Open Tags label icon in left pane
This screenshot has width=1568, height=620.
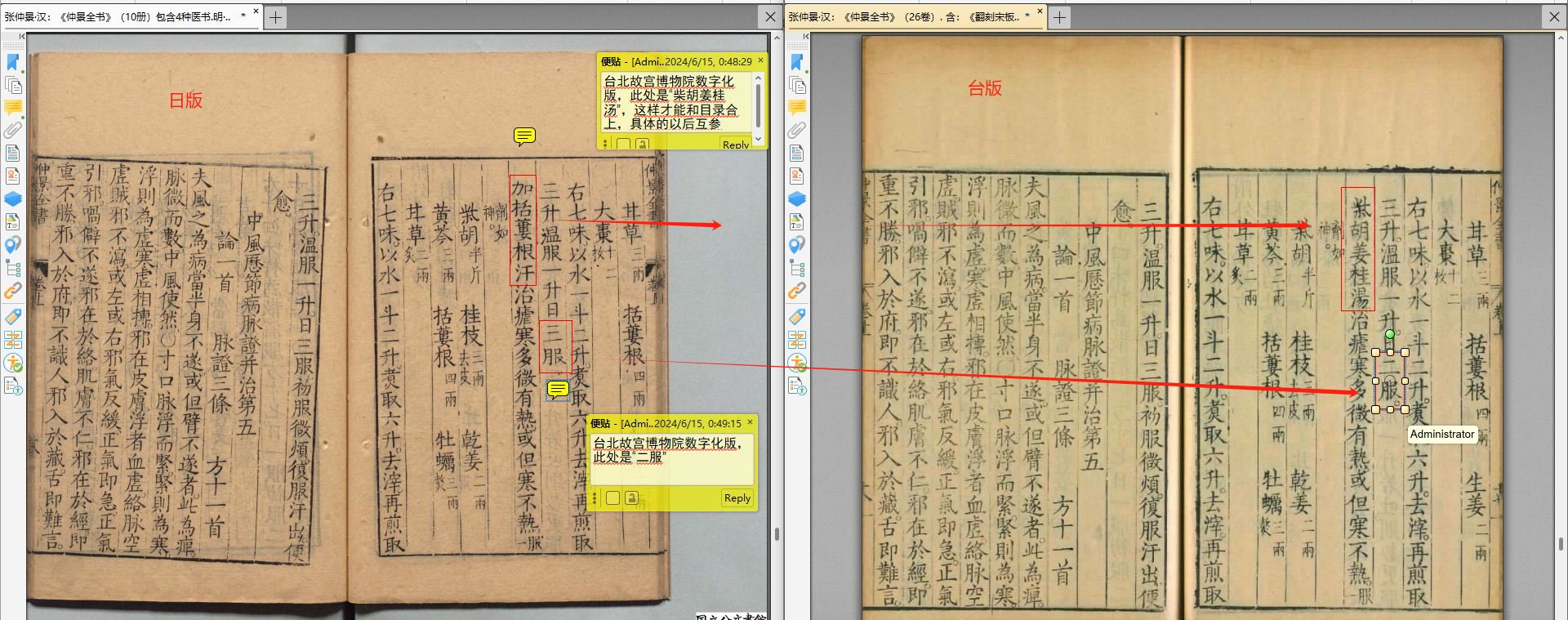12,316
